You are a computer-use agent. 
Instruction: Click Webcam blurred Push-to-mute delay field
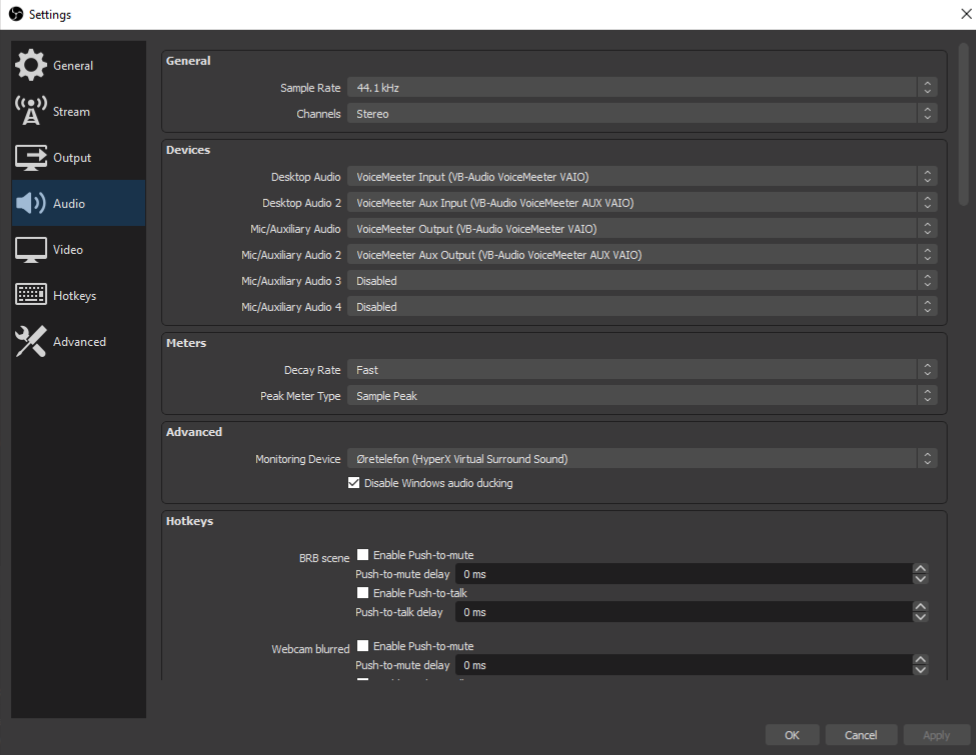pos(683,665)
